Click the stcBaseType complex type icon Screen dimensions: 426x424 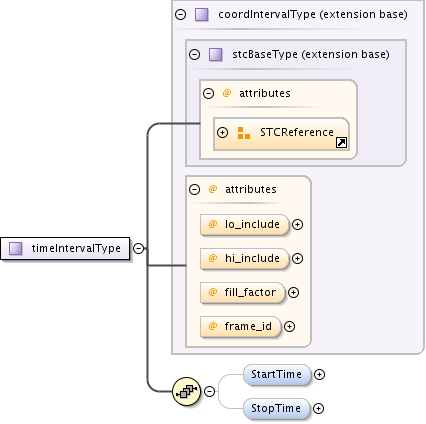tap(216, 54)
